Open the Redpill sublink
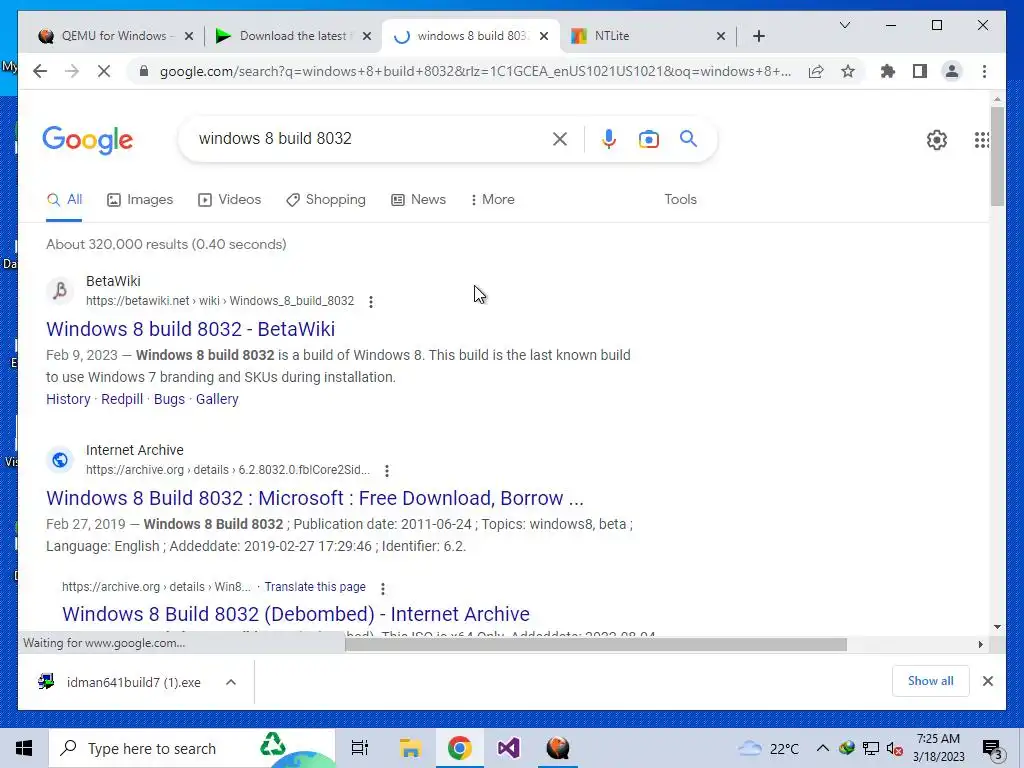Screen dimensions: 1024x768 coord(122,399)
